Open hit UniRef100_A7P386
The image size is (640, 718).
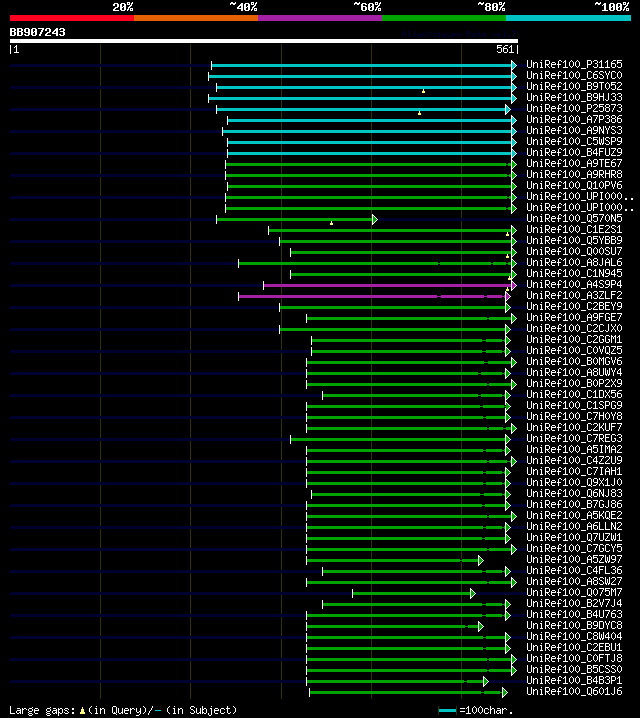574,120
